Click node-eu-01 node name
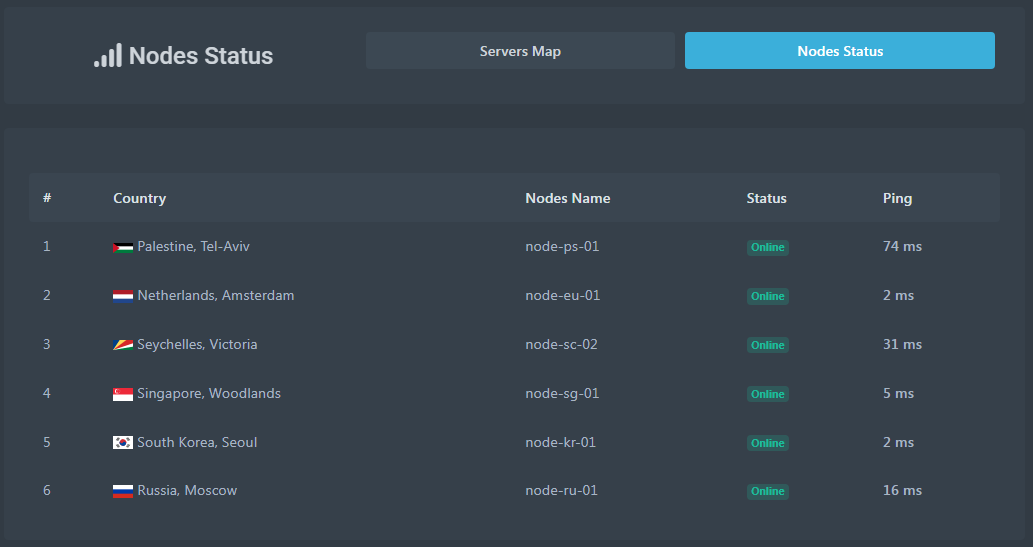 pyautogui.click(x=563, y=295)
